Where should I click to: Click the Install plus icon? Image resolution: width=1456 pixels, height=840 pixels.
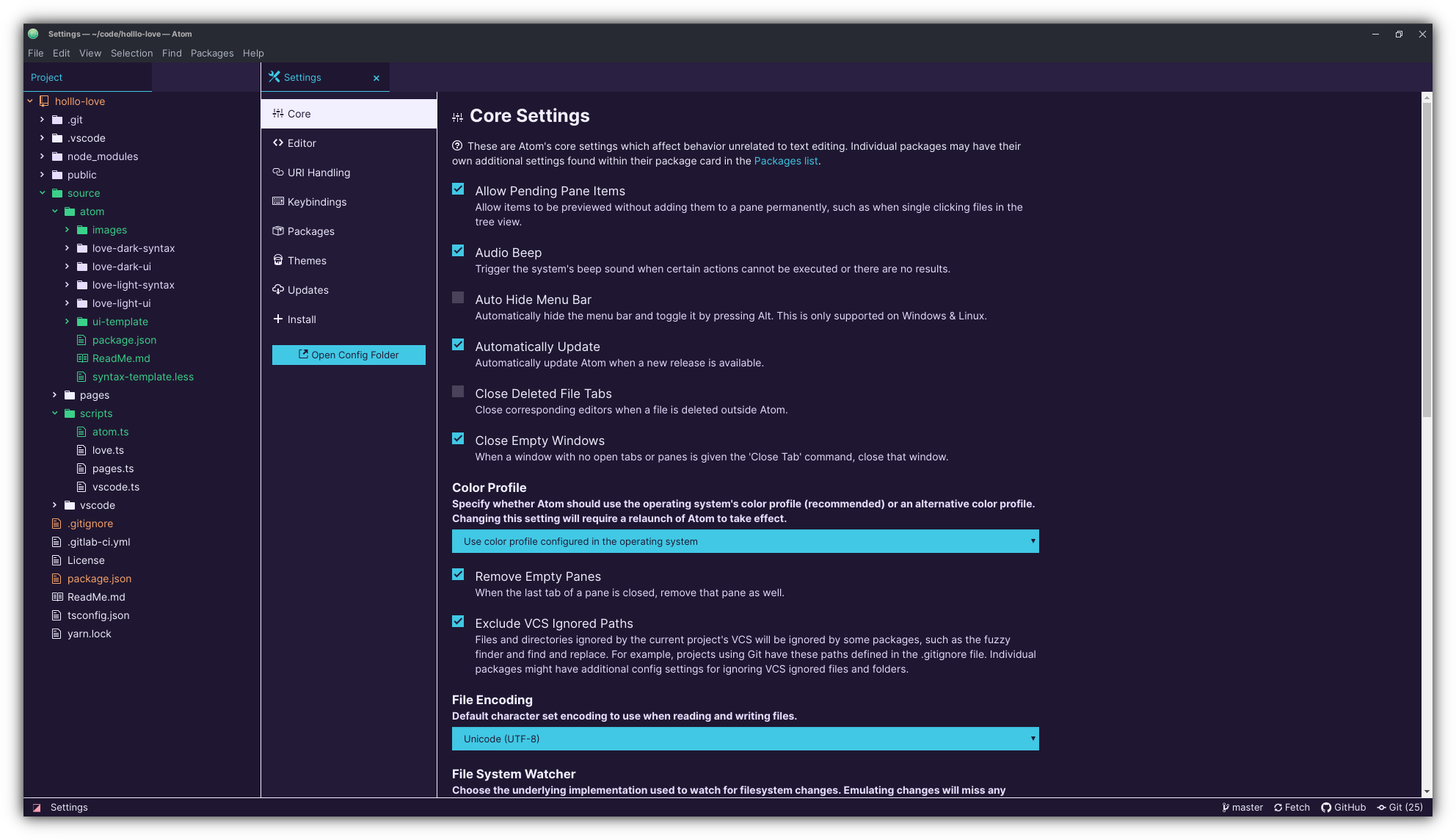coord(278,319)
